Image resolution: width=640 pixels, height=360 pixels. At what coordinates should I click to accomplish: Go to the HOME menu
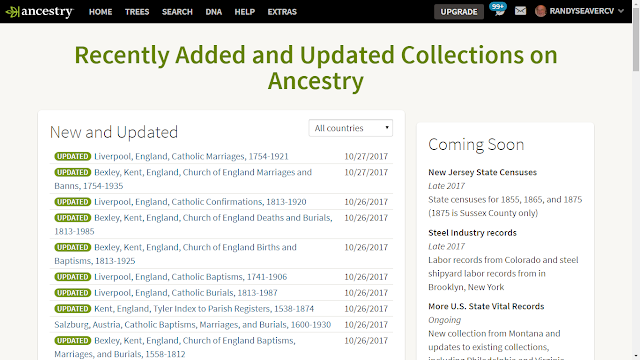click(100, 12)
